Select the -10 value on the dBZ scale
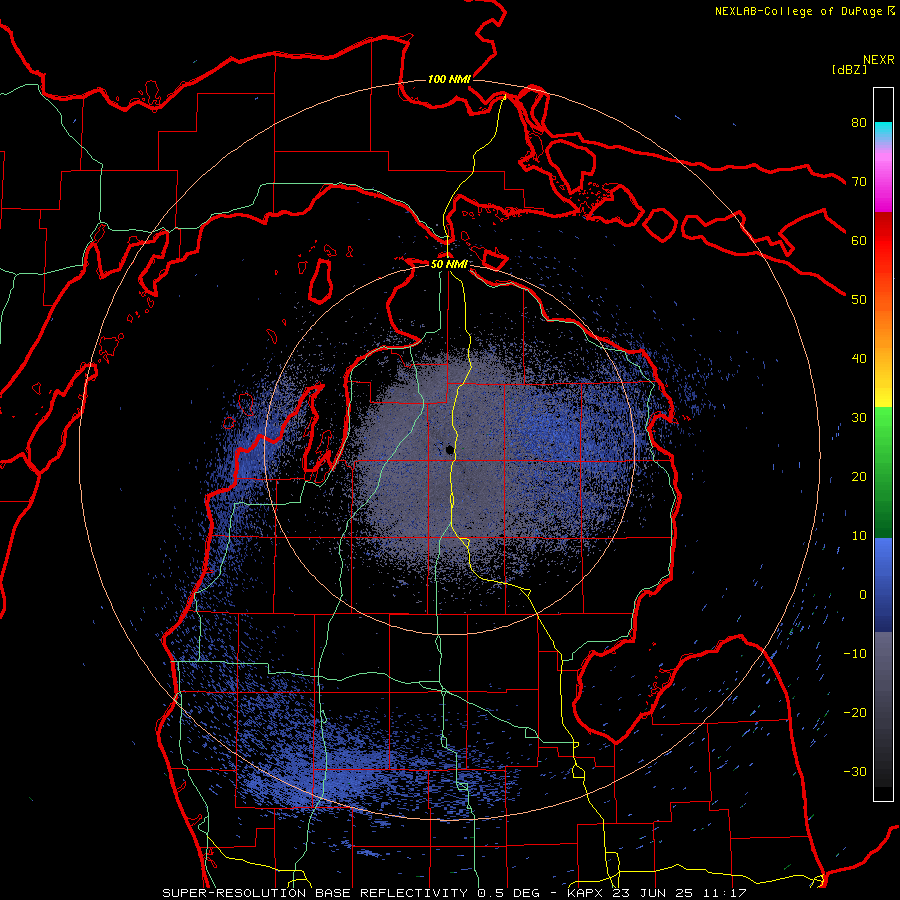 click(x=855, y=654)
